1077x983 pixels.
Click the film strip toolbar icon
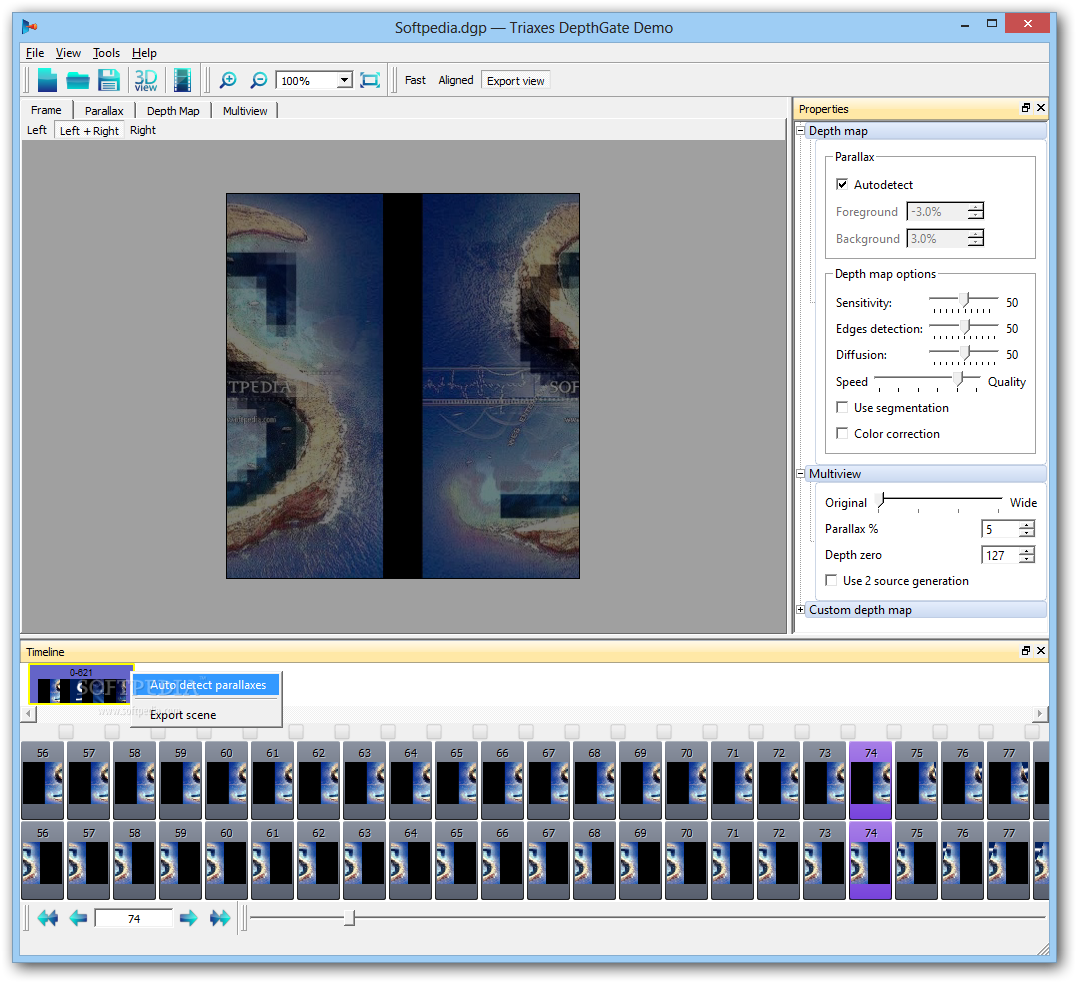point(182,80)
